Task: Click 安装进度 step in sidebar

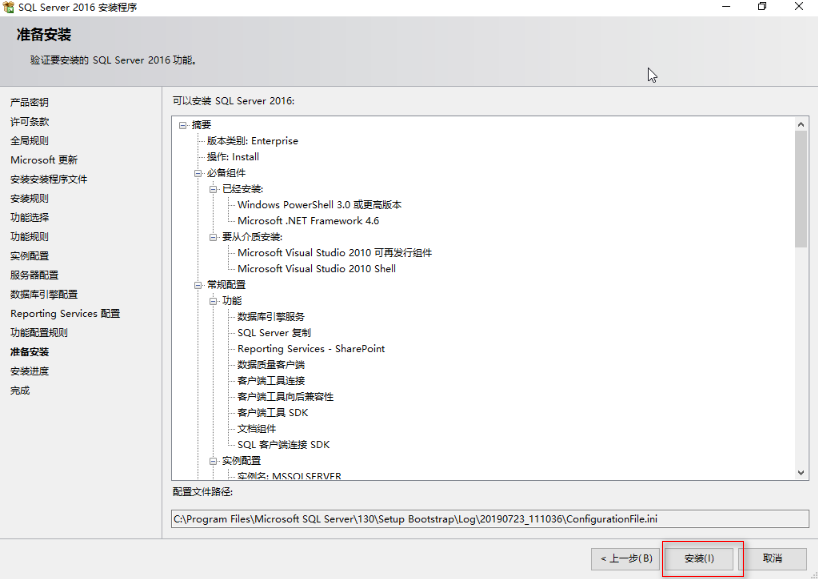Action: [29, 371]
